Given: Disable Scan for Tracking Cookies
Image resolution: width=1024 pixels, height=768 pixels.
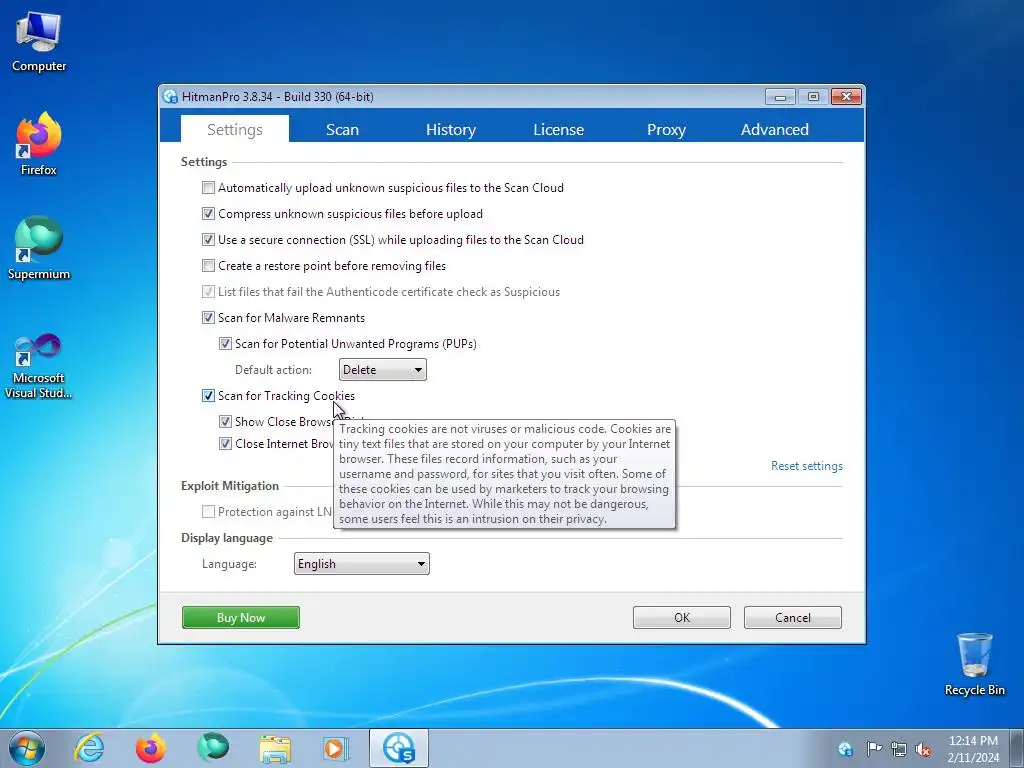Looking at the screenshot, I should [208, 396].
